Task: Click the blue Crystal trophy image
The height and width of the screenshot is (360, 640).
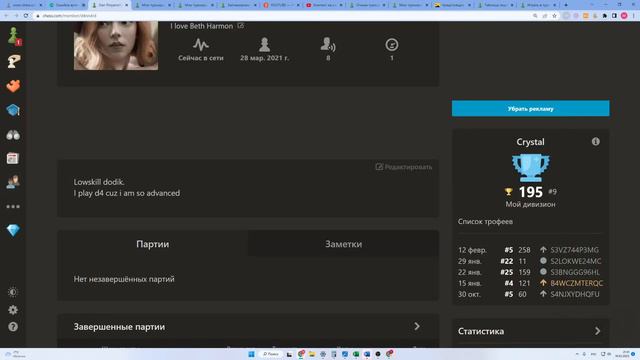Action: [x=531, y=168]
